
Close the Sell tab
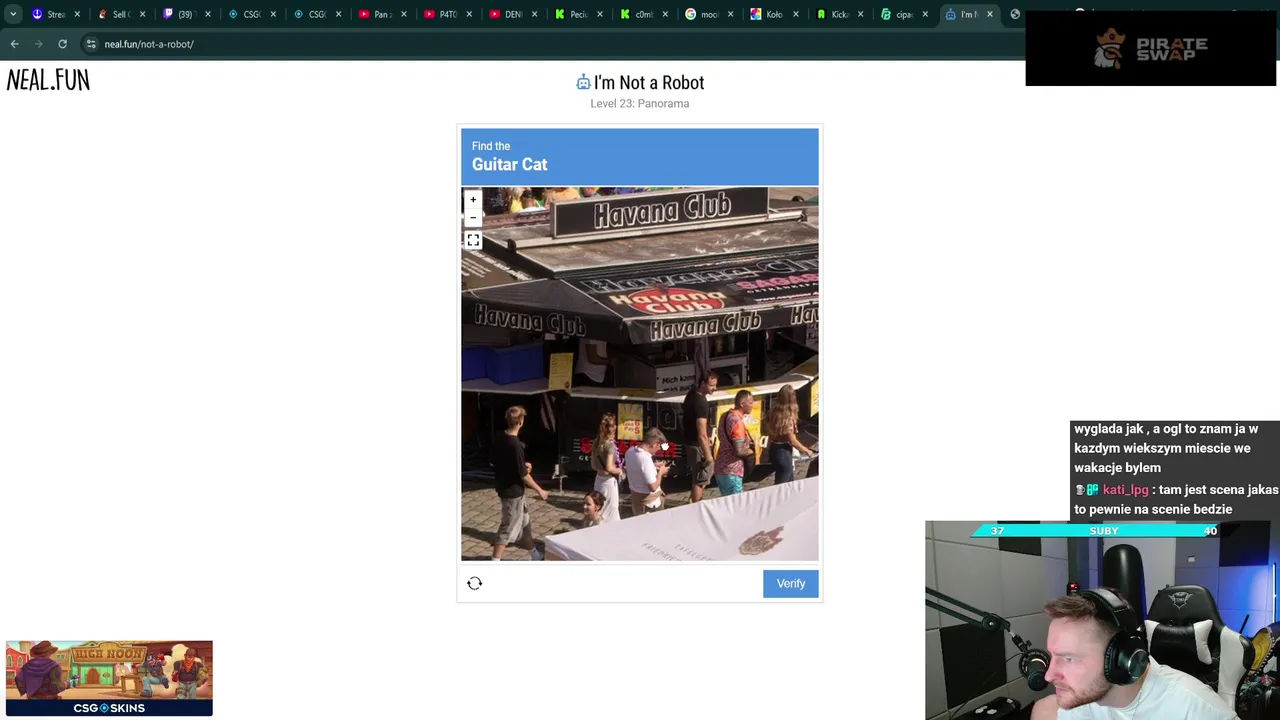(142, 14)
